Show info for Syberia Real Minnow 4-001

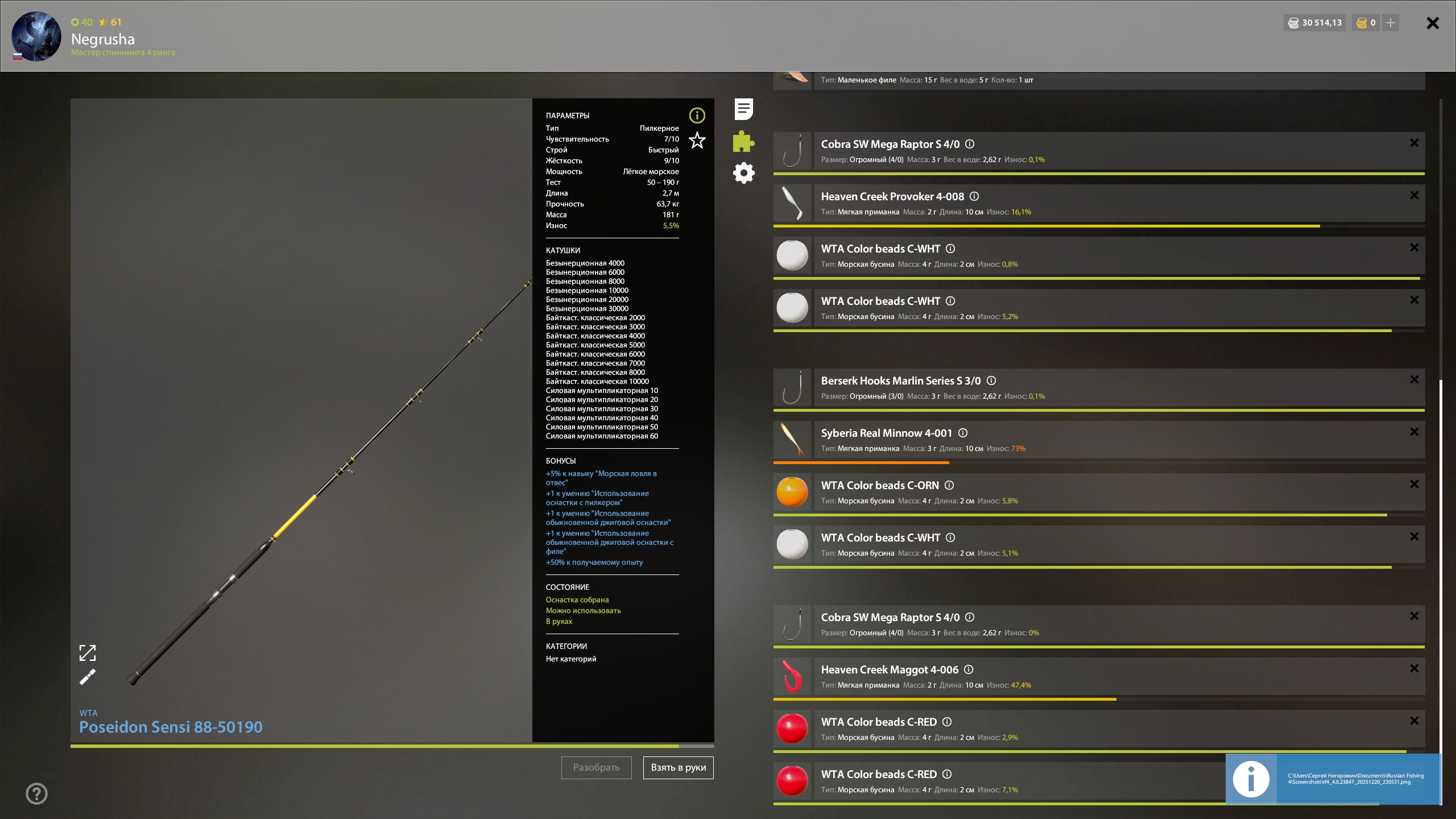[963, 433]
